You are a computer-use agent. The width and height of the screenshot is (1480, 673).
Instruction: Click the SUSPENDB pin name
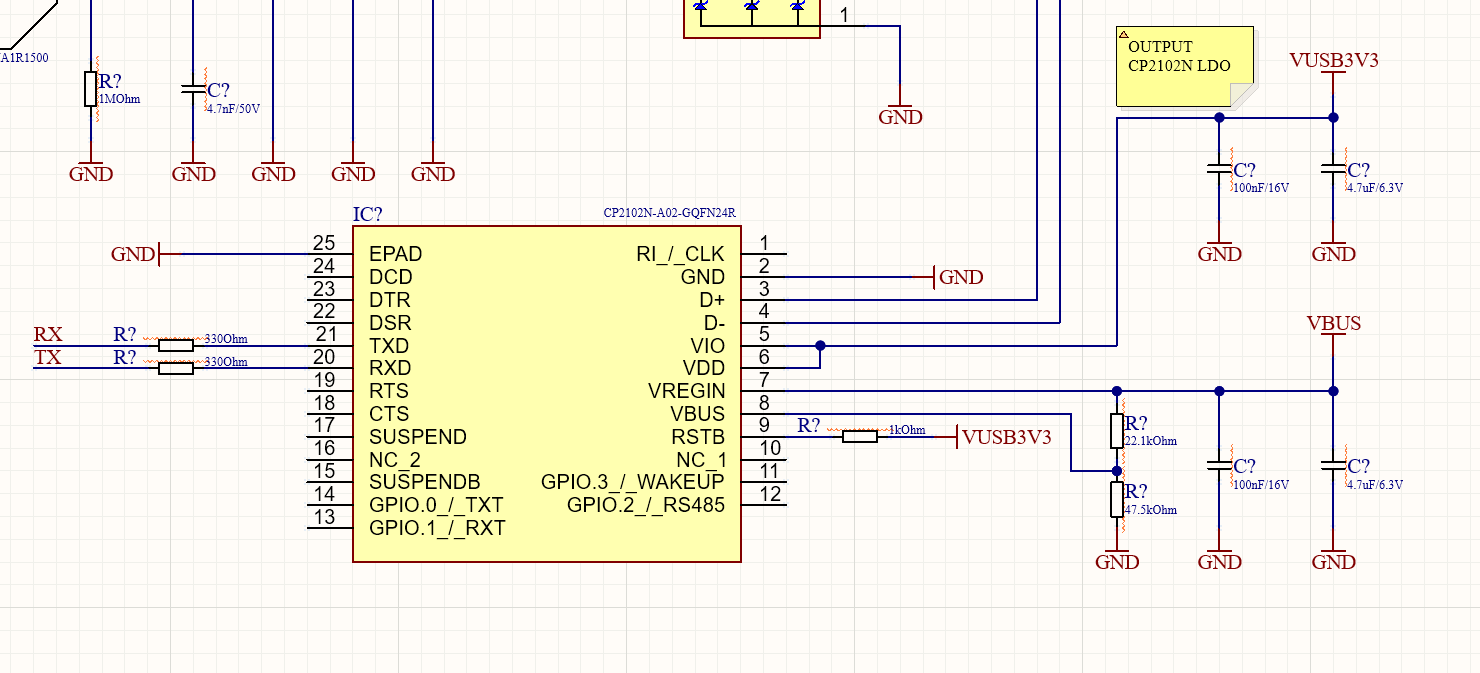(x=424, y=482)
